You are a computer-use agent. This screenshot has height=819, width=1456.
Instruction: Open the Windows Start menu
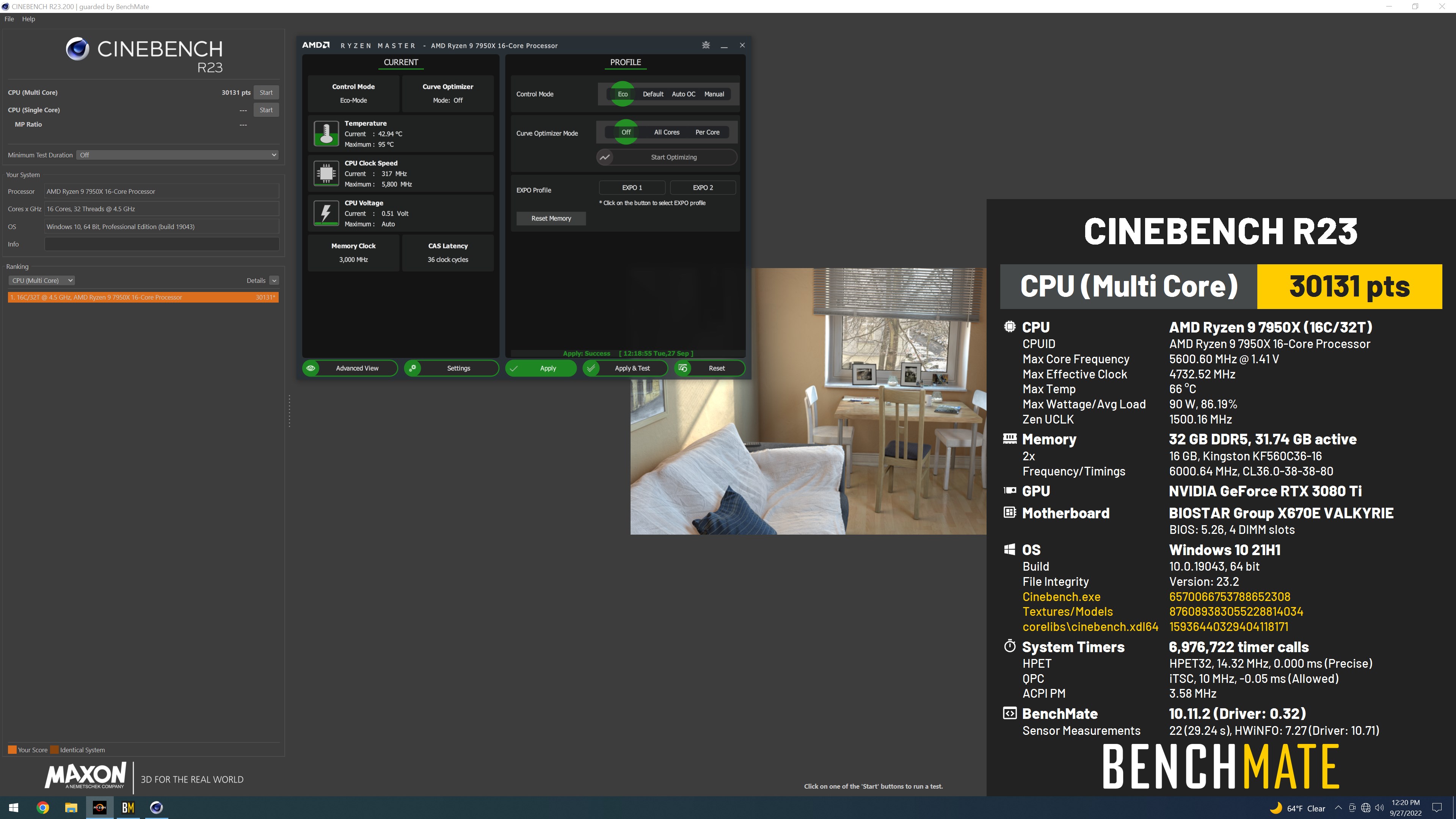pos(14,808)
